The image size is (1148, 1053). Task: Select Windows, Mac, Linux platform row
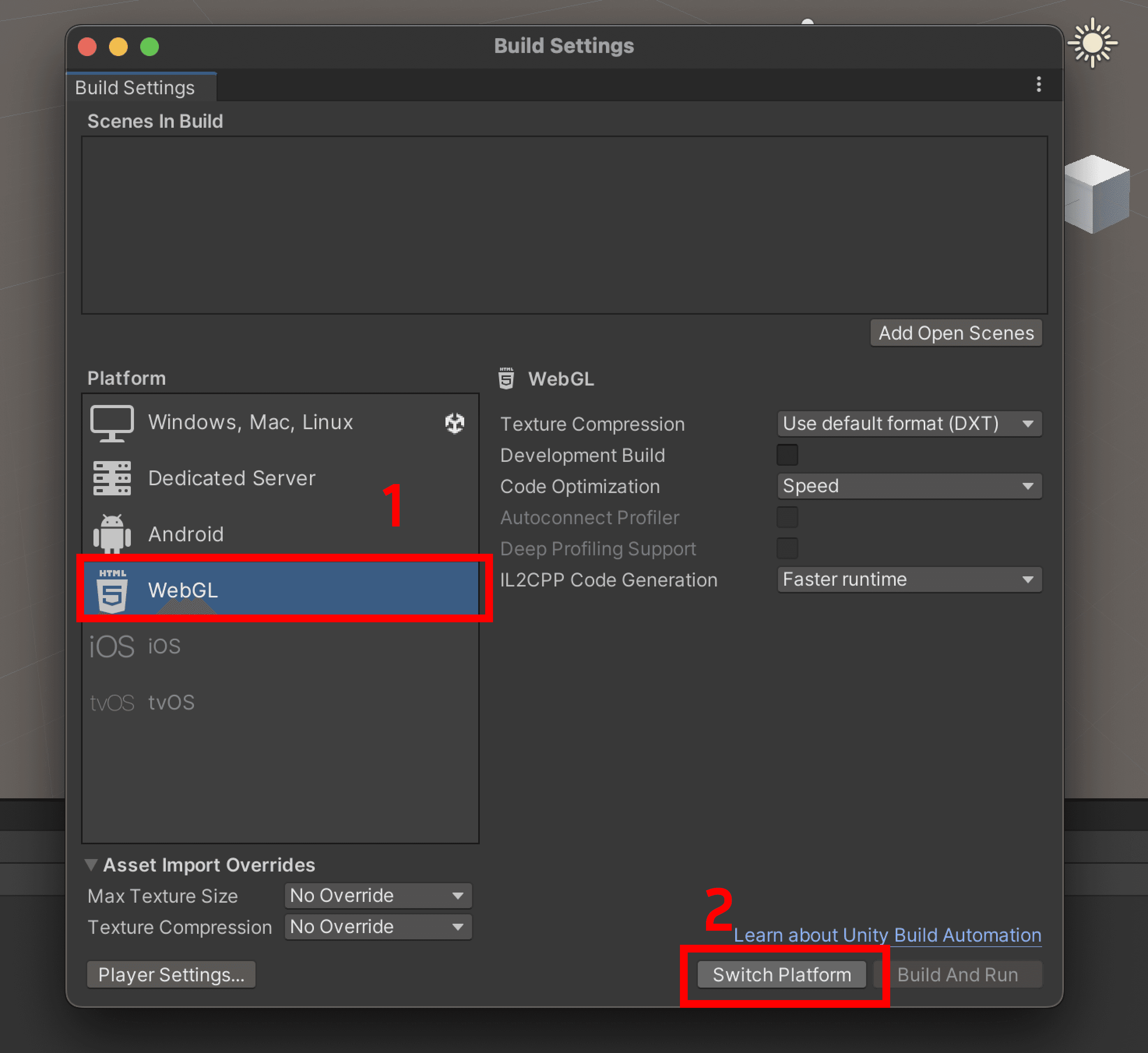[x=280, y=423]
